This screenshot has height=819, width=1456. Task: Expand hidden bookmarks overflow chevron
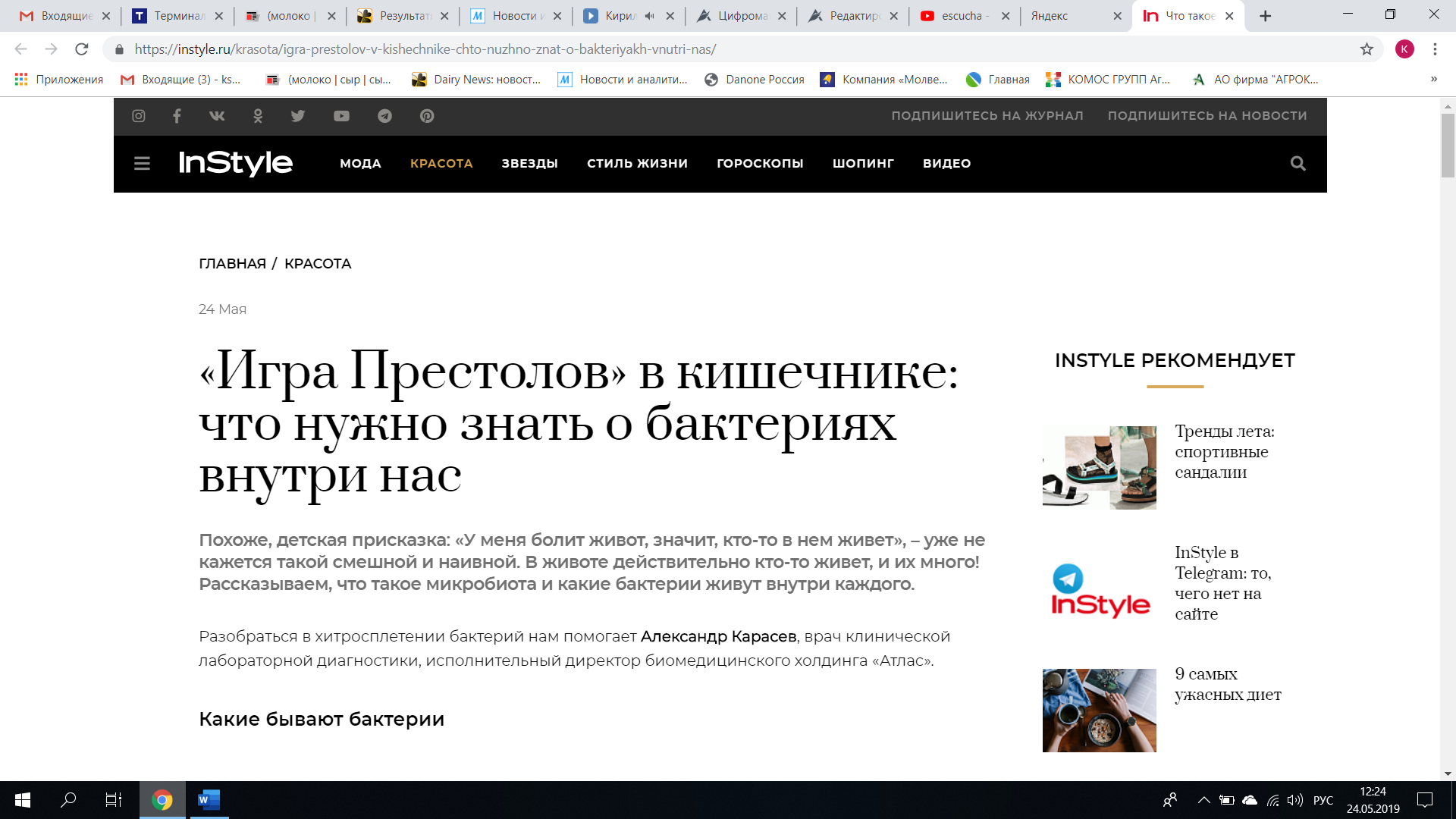point(1433,79)
